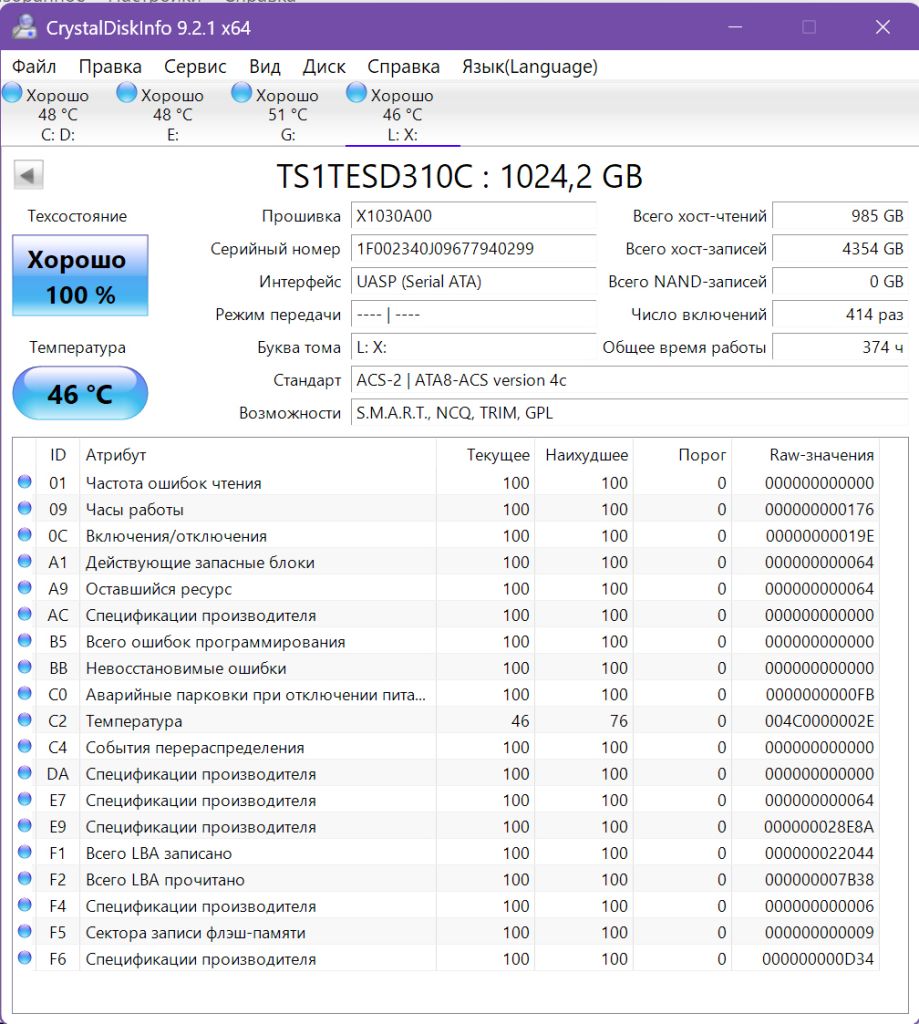Click raw value 000000028E8A in row E9

tap(818, 827)
